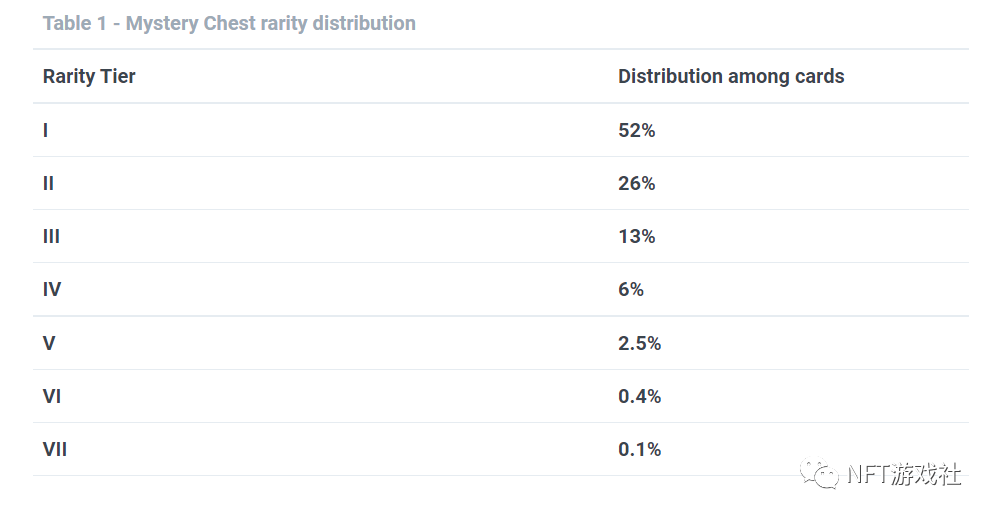Click the 6% distribution value

click(631, 290)
